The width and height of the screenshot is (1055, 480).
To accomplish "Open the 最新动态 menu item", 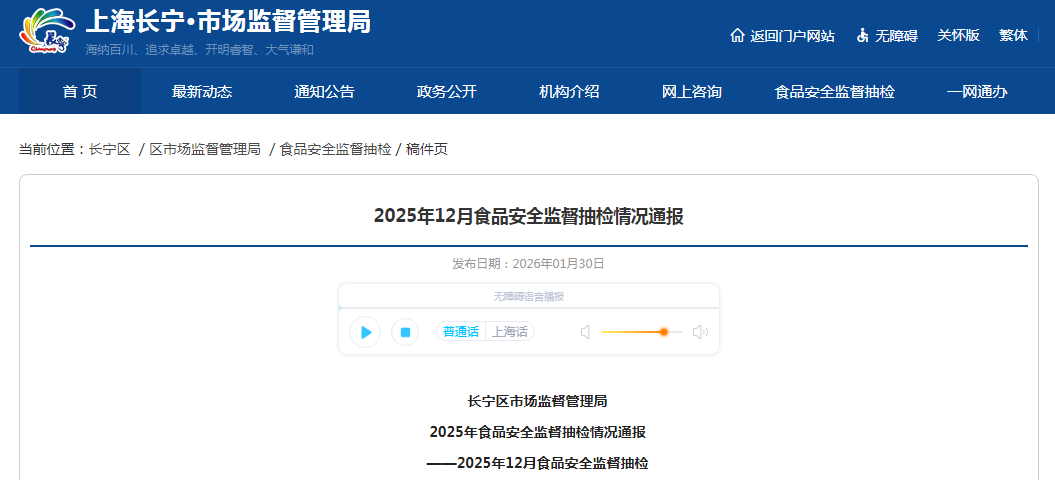I will (x=202, y=92).
